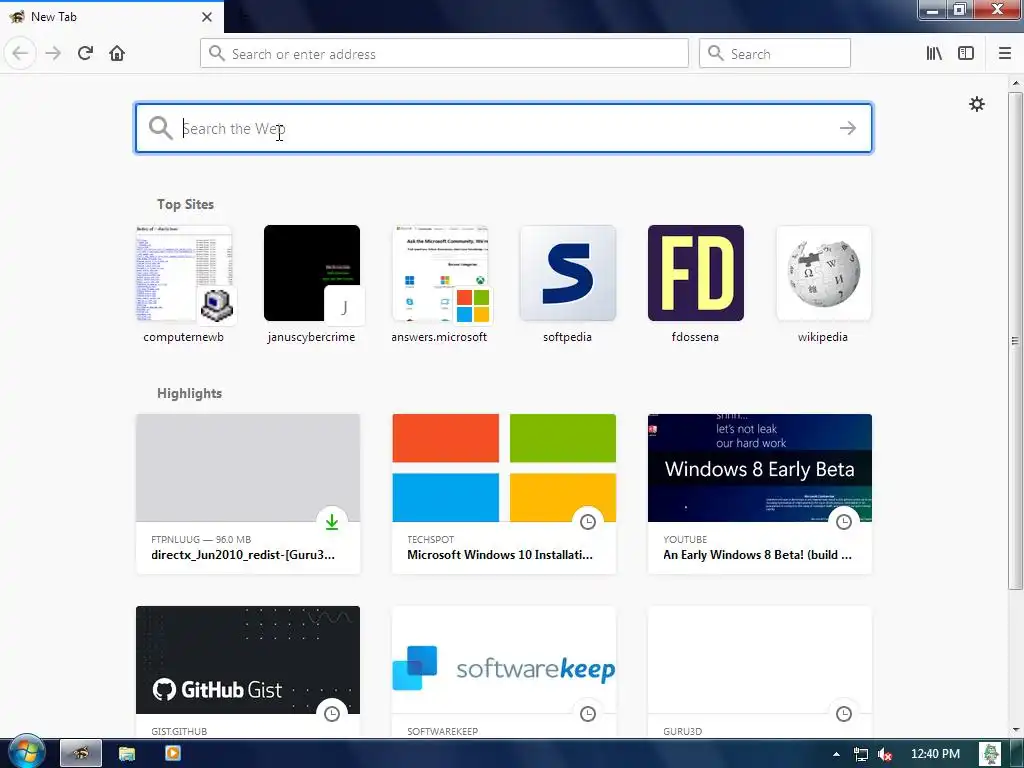The image size is (1024, 768).
Task: Open the Windows Start menu orb
Action: coord(26,752)
